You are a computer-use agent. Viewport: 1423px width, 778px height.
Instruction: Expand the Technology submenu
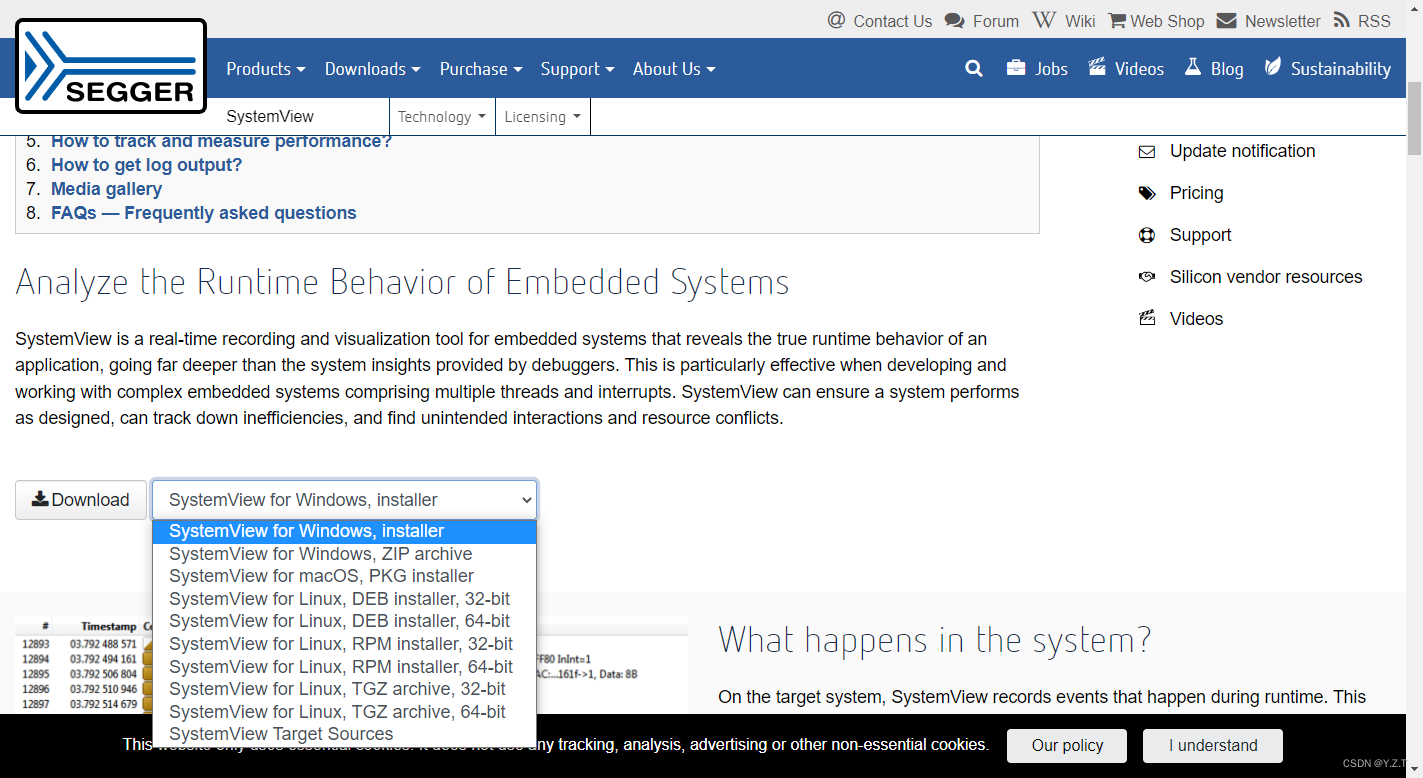(441, 117)
